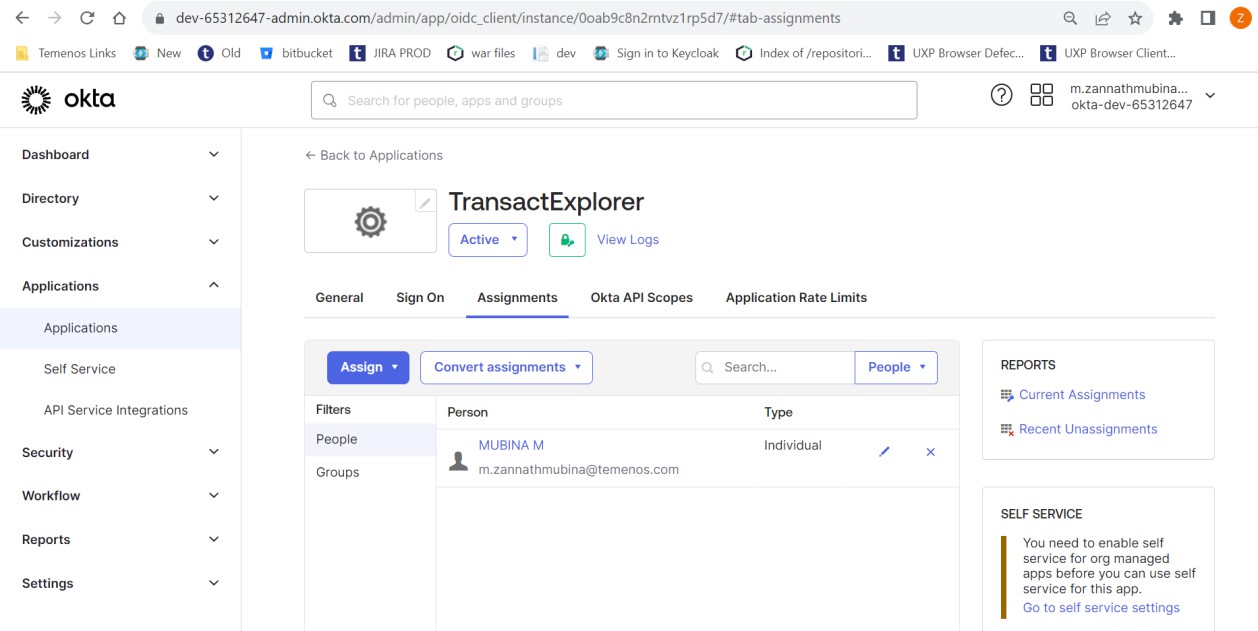Image resolution: width=1258 pixels, height=631 pixels.
Task: Switch to the Okta API Scopes tab
Action: 641,298
